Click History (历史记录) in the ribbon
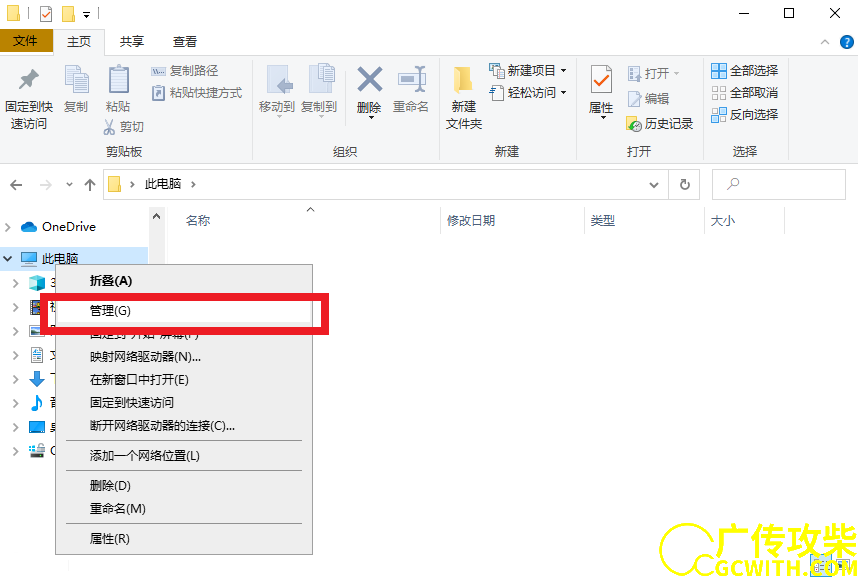 (660, 124)
